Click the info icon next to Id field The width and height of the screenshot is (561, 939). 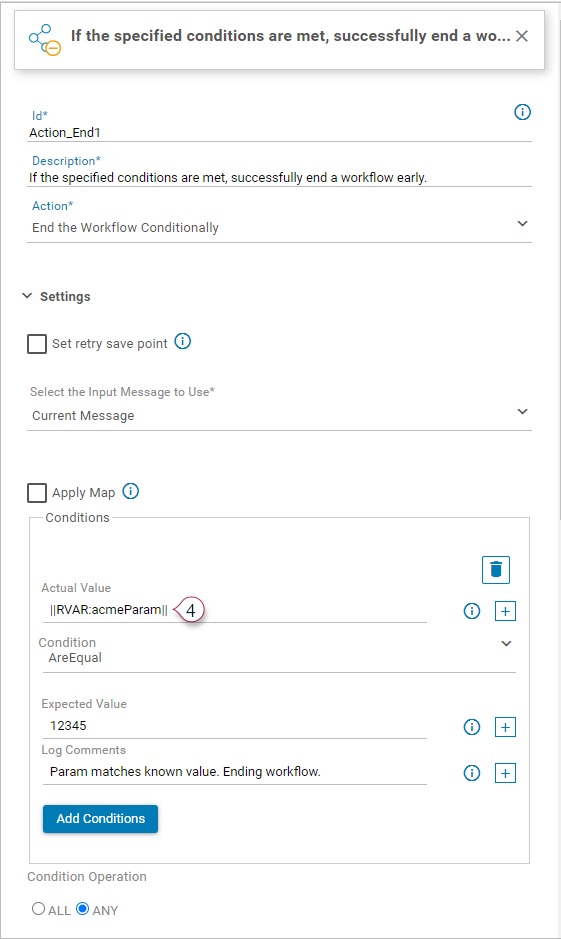[x=522, y=112]
